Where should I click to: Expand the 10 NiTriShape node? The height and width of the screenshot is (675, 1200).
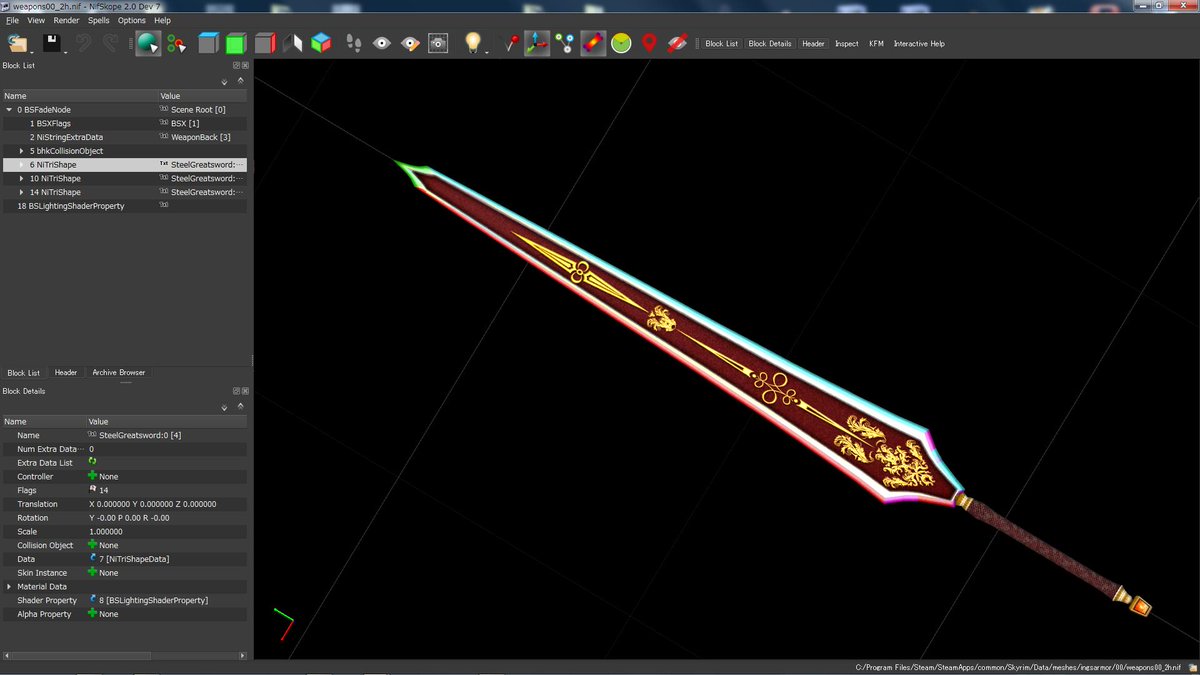[x=22, y=178]
